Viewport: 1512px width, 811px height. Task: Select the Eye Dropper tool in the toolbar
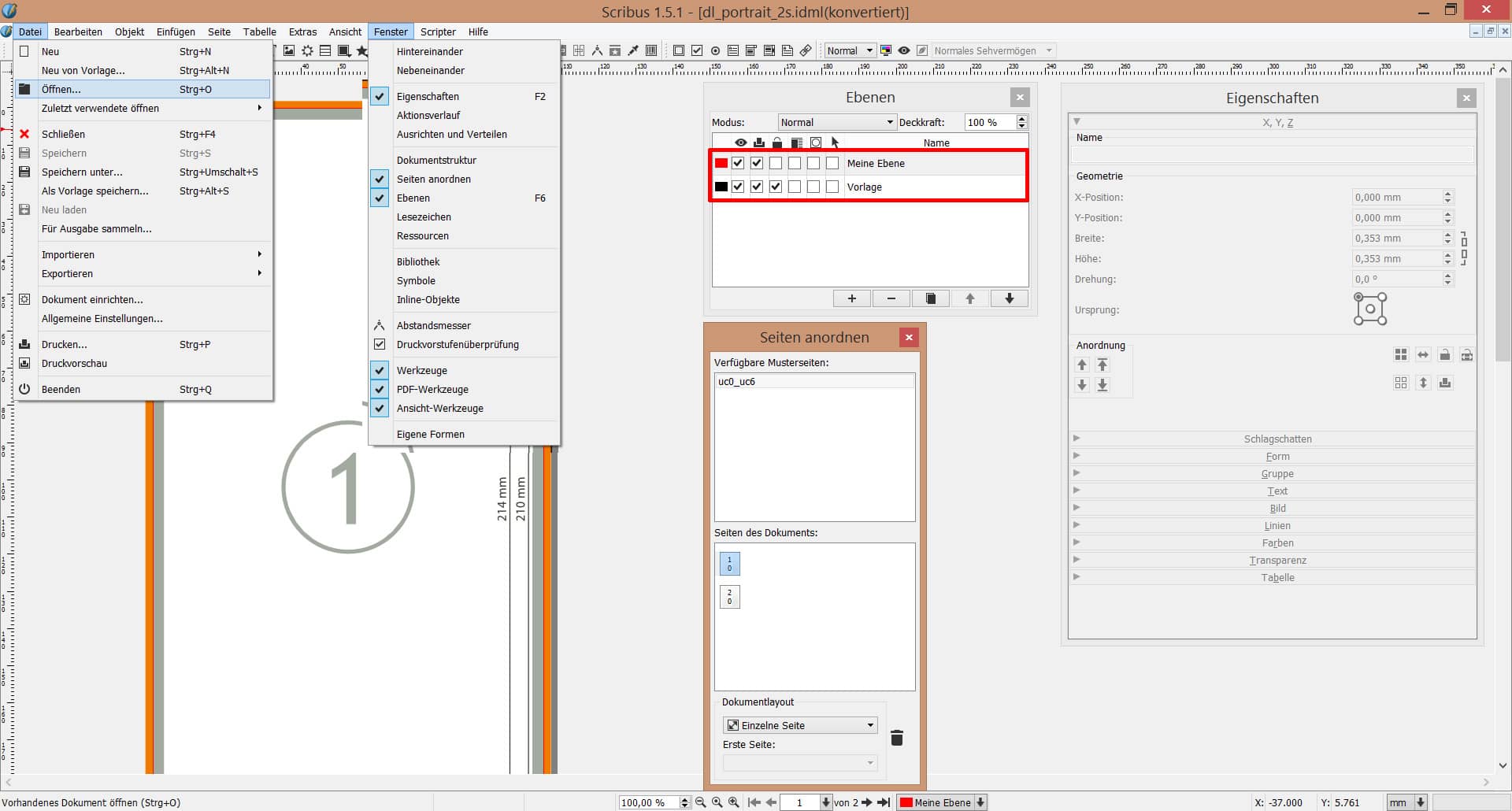pos(633,50)
